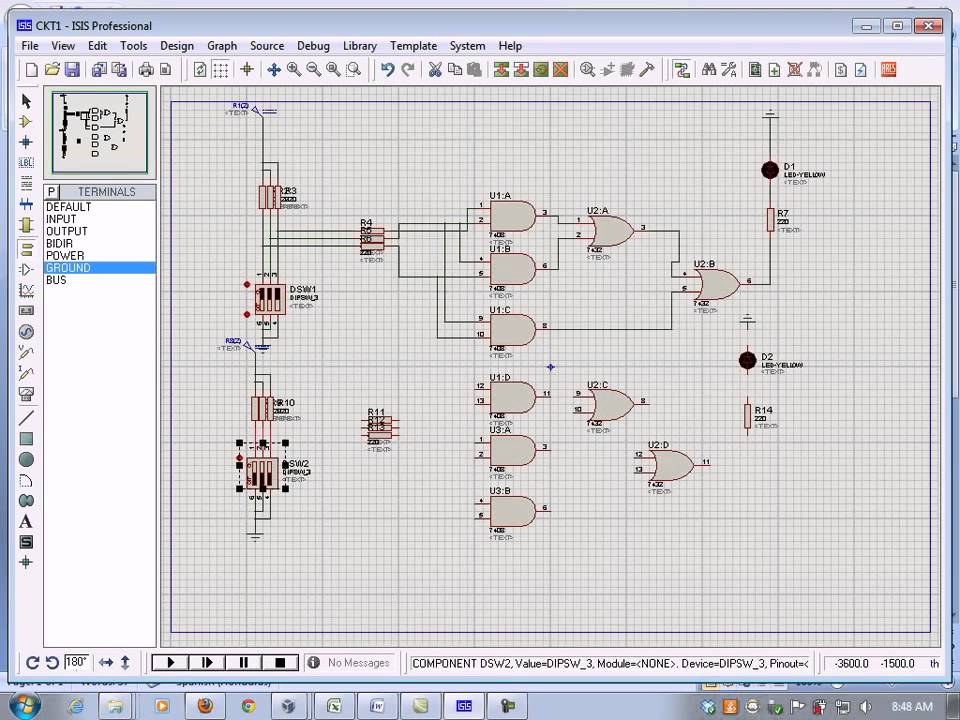Select the Virtual Instruments tool

click(26, 393)
